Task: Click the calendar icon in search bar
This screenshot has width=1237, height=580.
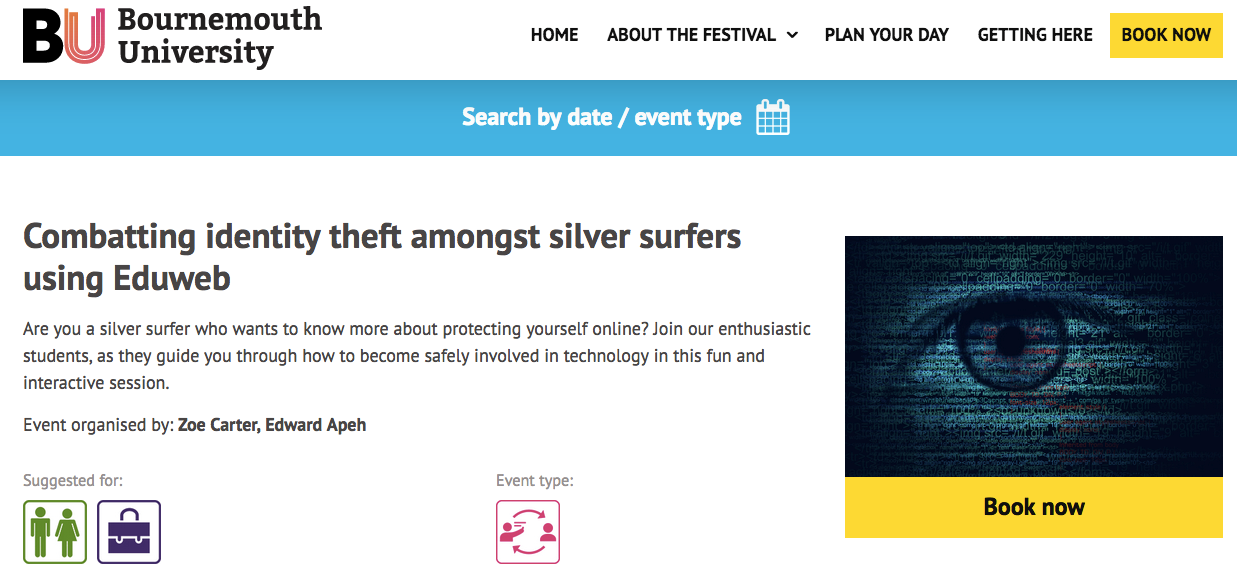Action: coord(773,118)
